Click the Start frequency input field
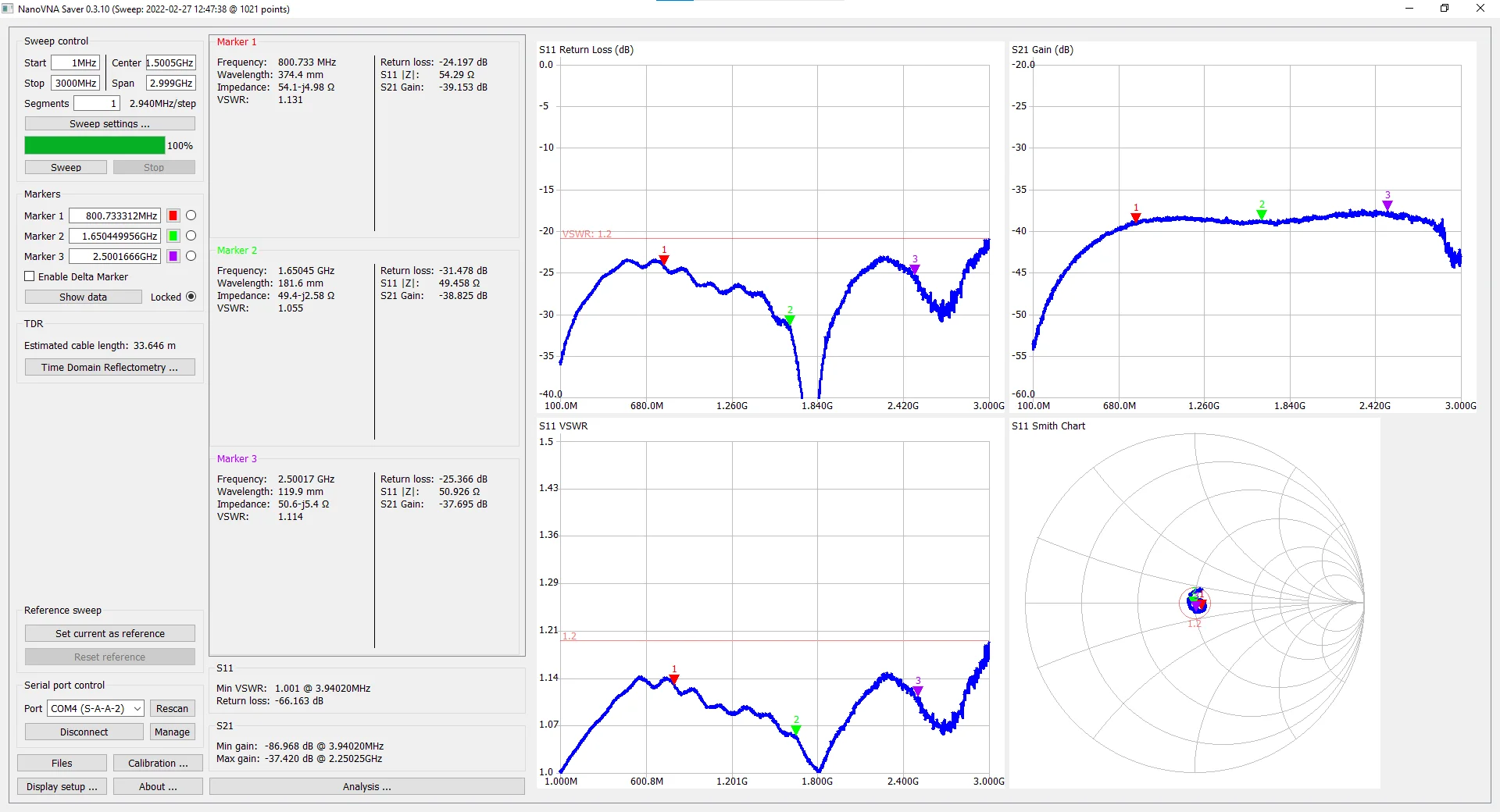The height and width of the screenshot is (812, 1500). click(76, 62)
